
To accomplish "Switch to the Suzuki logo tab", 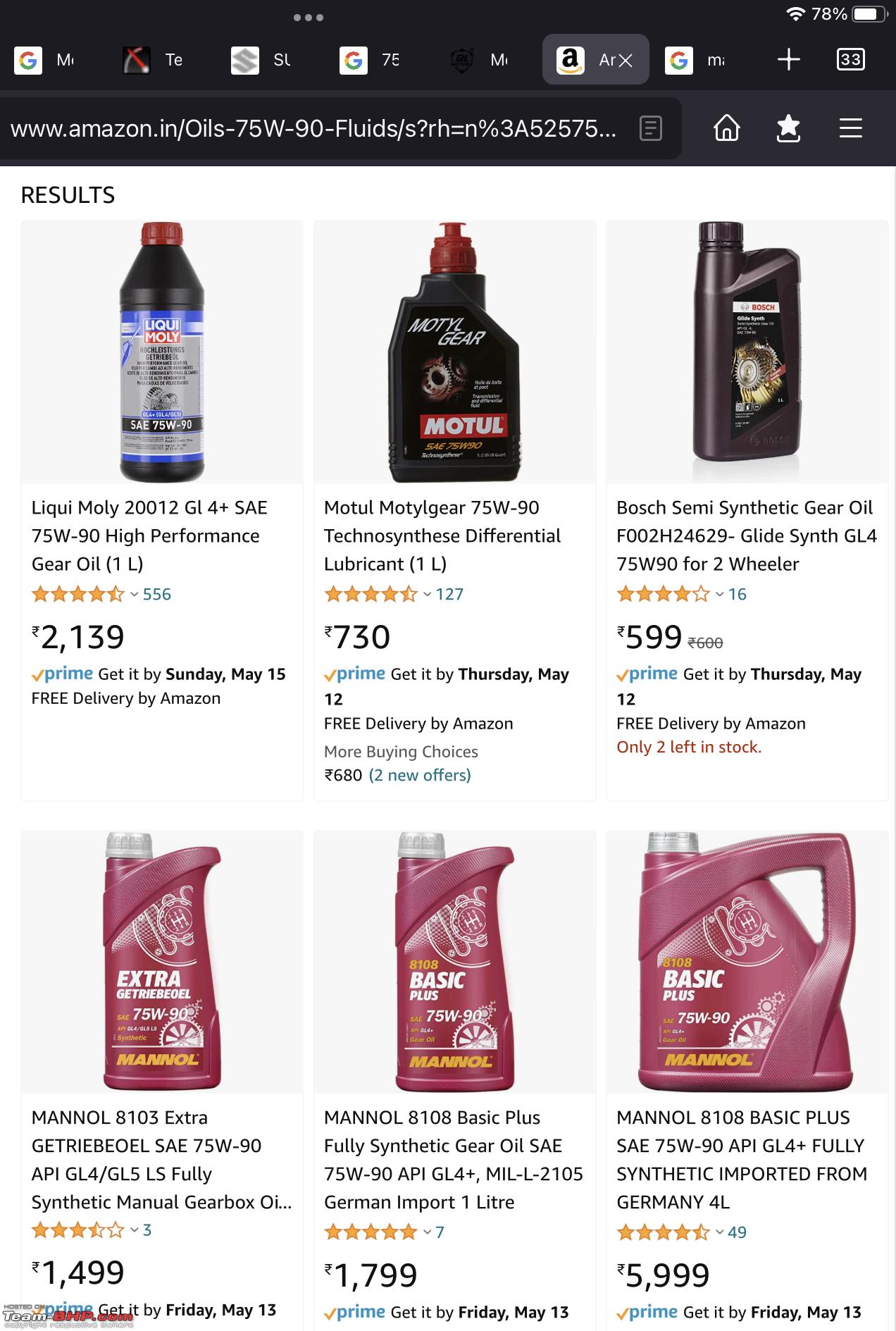I will 261,60.
